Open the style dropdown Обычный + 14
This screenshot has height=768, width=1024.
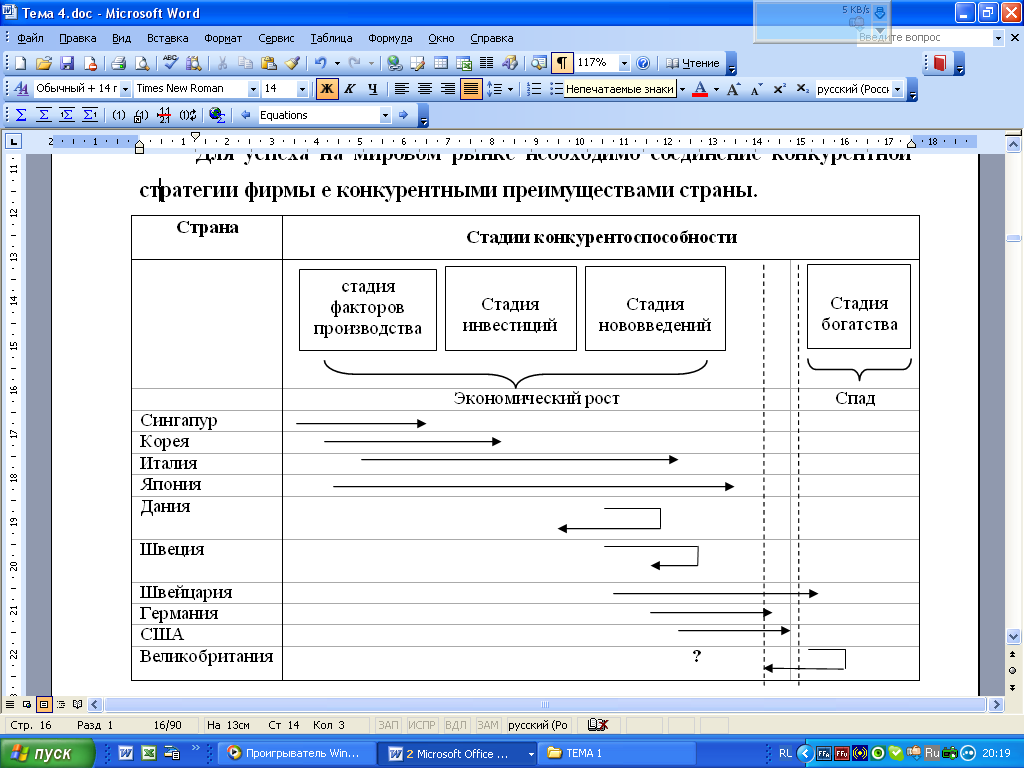click(125, 89)
